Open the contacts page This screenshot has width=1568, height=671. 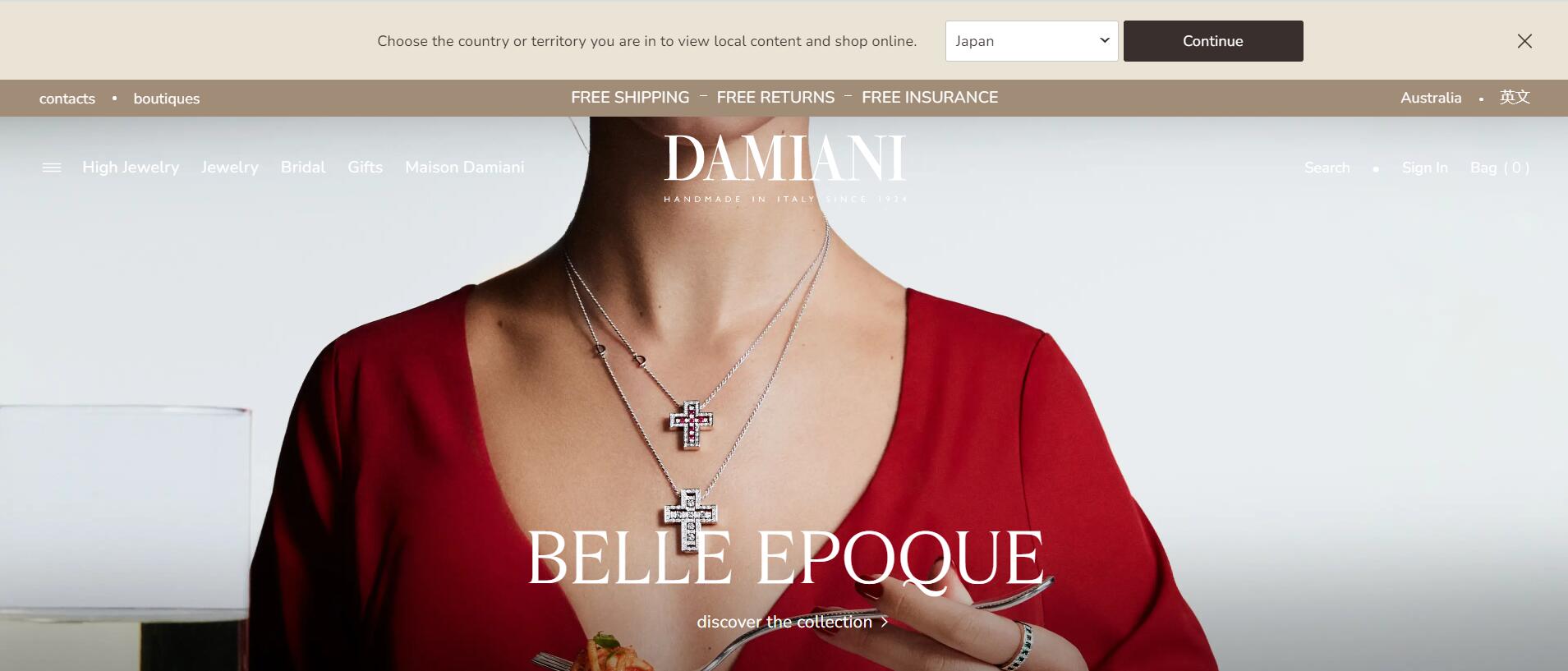pyautogui.click(x=67, y=99)
